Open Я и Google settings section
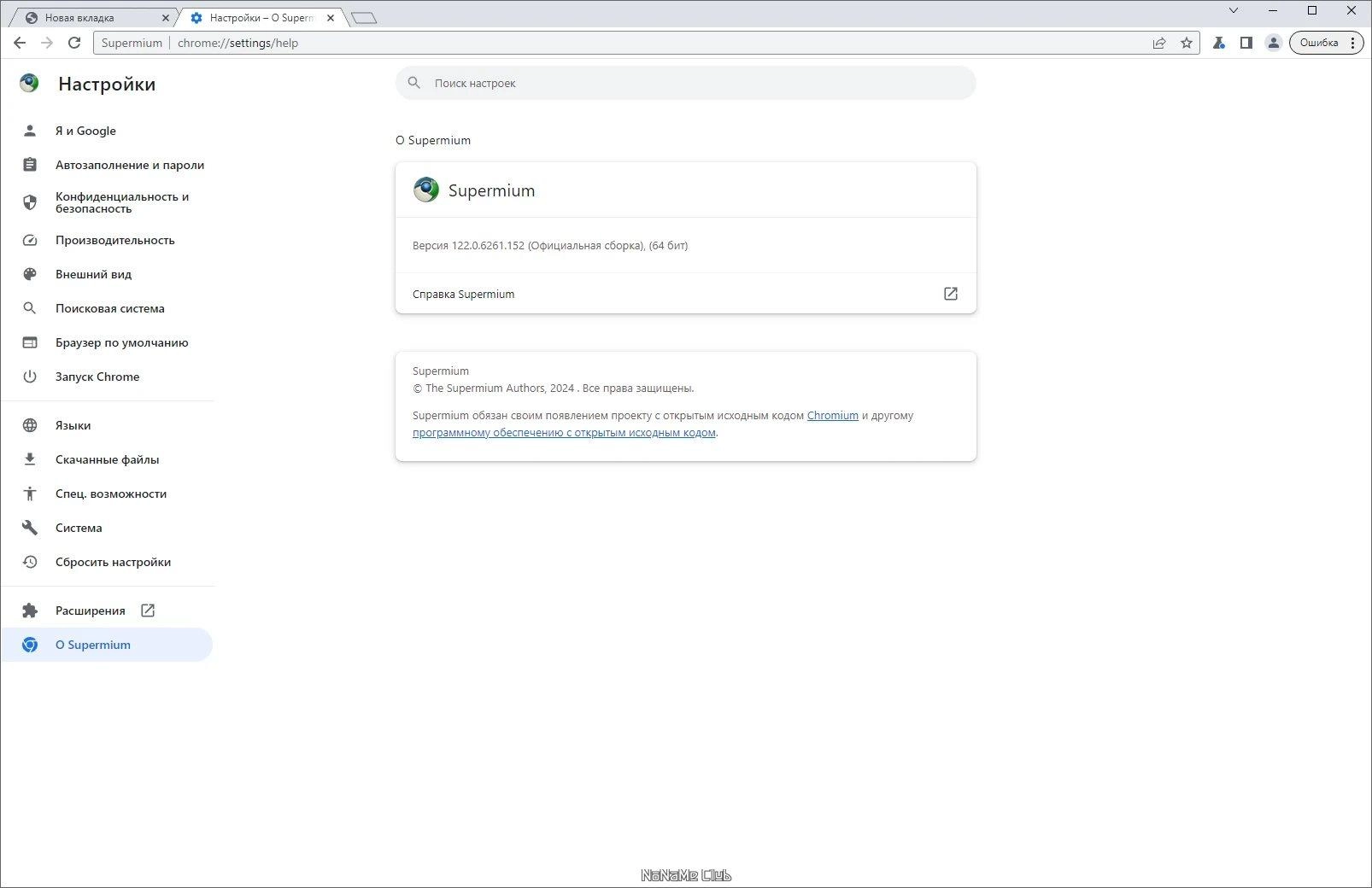 pos(107,131)
